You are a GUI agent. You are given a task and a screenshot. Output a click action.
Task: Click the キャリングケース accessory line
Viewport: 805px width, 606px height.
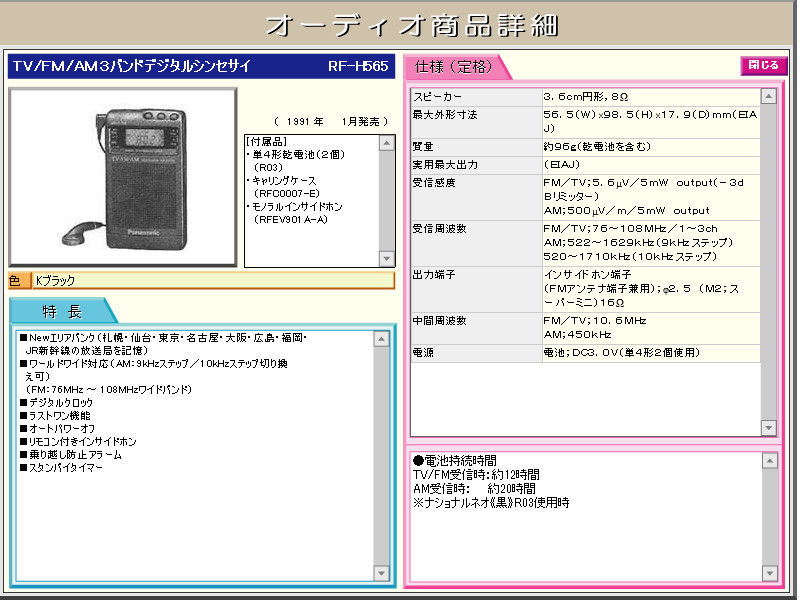click(x=281, y=181)
